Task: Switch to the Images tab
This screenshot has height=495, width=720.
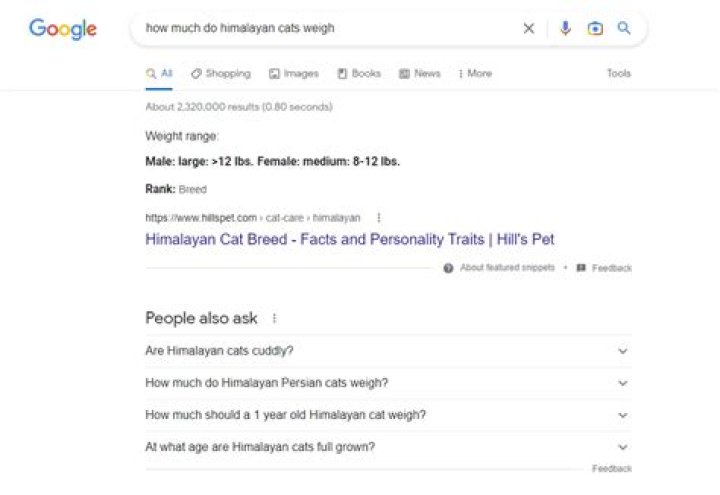Action: [x=294, y=74]
